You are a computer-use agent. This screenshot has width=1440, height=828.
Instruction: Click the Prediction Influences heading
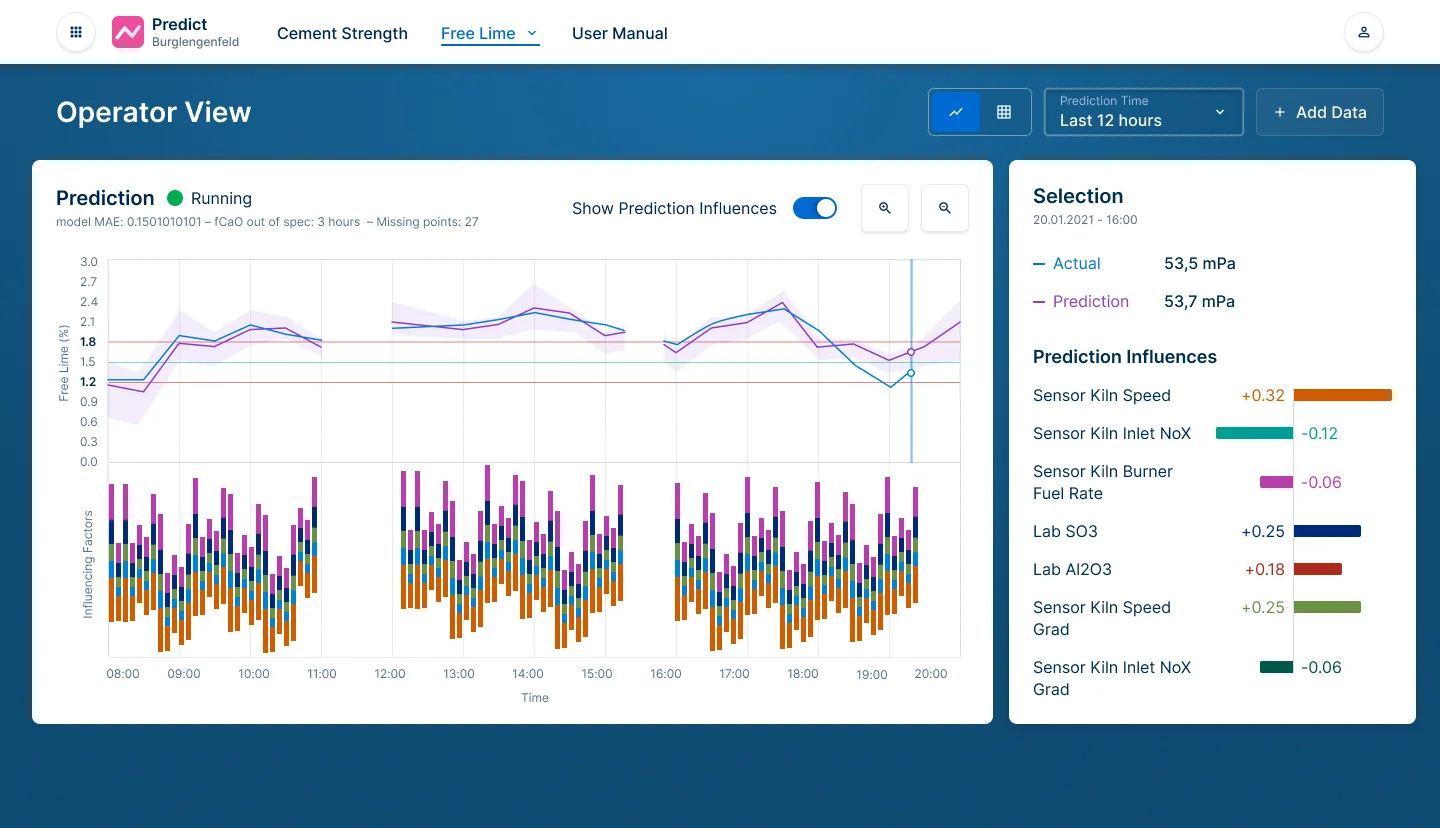coord(1125,357)
